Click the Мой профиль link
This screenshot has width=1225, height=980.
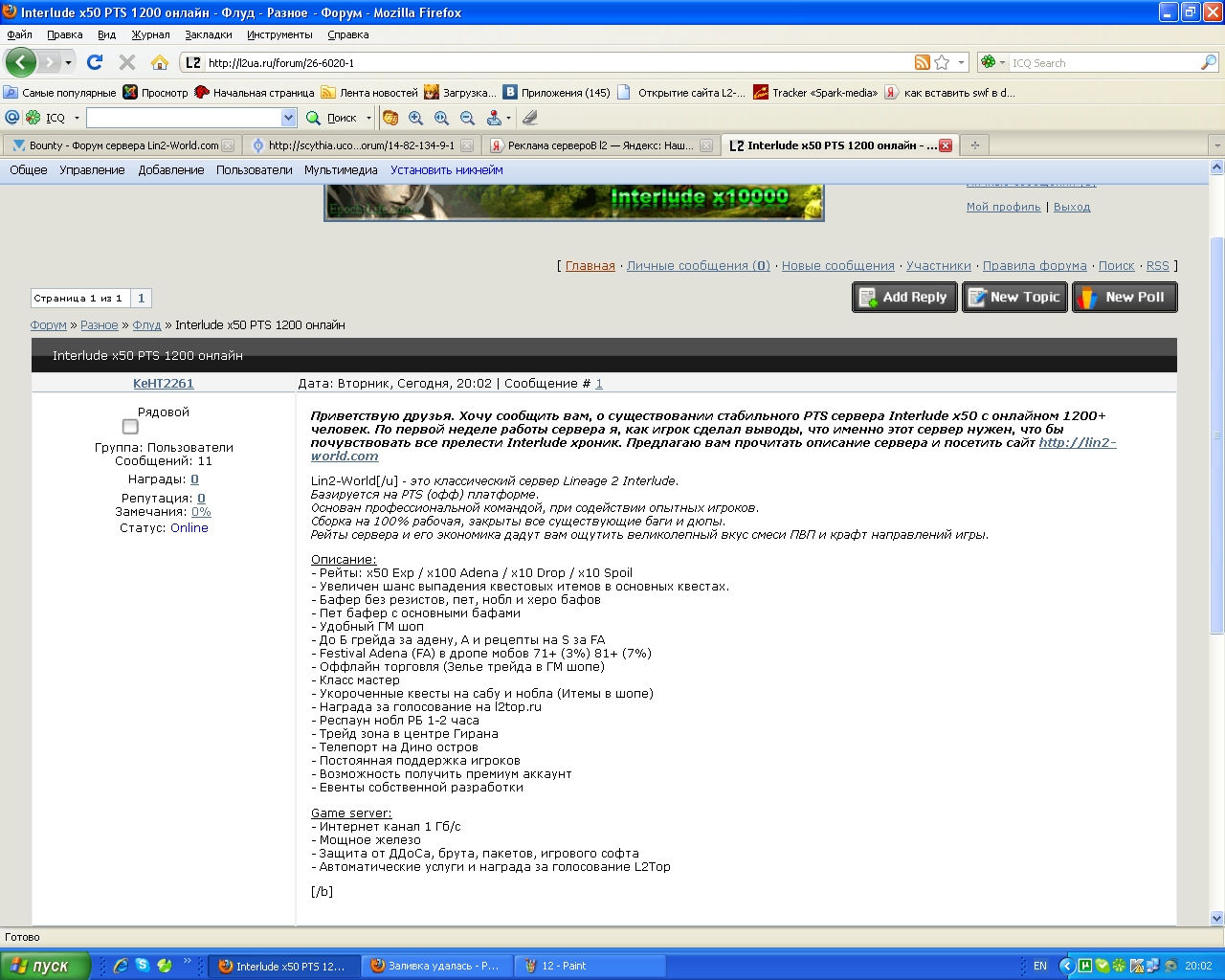1003,207
